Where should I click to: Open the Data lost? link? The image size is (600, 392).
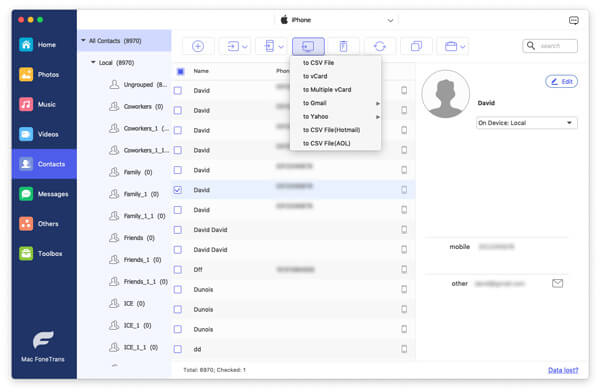point(563,370)
